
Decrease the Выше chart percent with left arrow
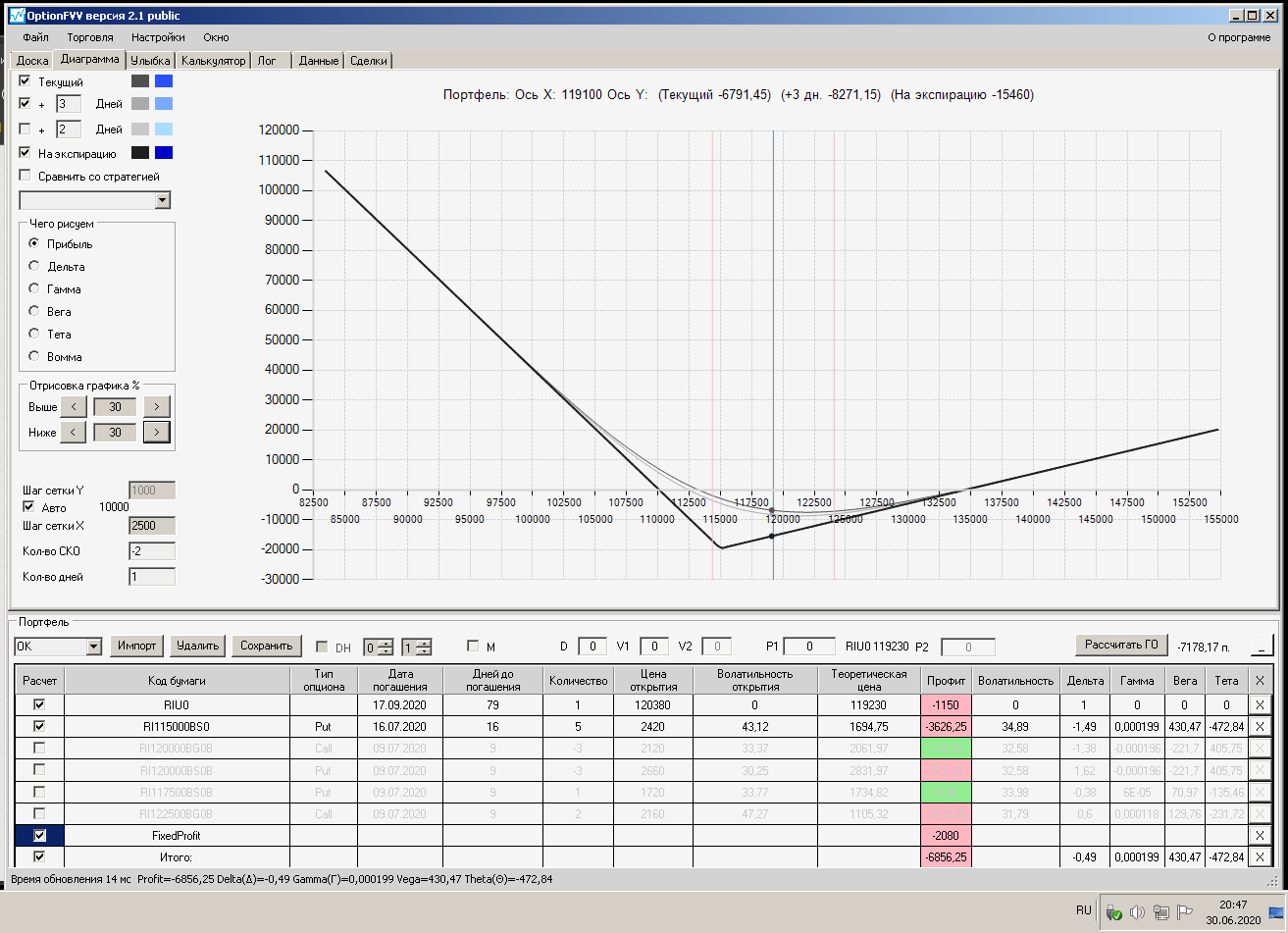74,406
